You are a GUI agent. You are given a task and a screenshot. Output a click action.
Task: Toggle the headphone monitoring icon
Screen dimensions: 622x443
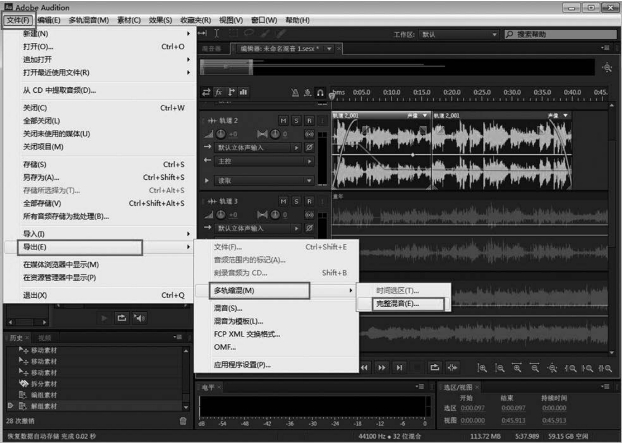point(320,93)
